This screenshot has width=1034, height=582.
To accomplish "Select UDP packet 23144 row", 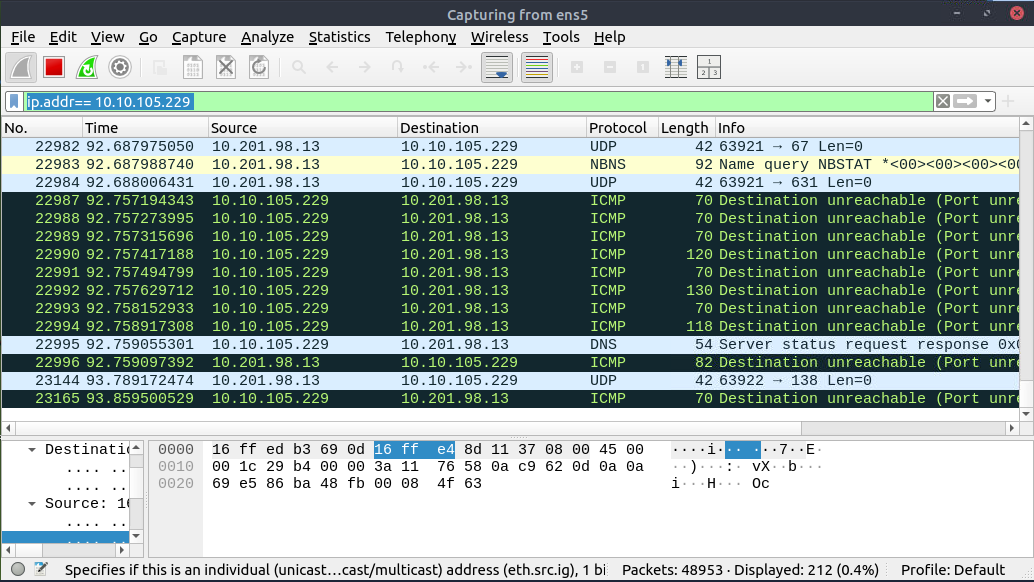I will [x=510, y=380].
